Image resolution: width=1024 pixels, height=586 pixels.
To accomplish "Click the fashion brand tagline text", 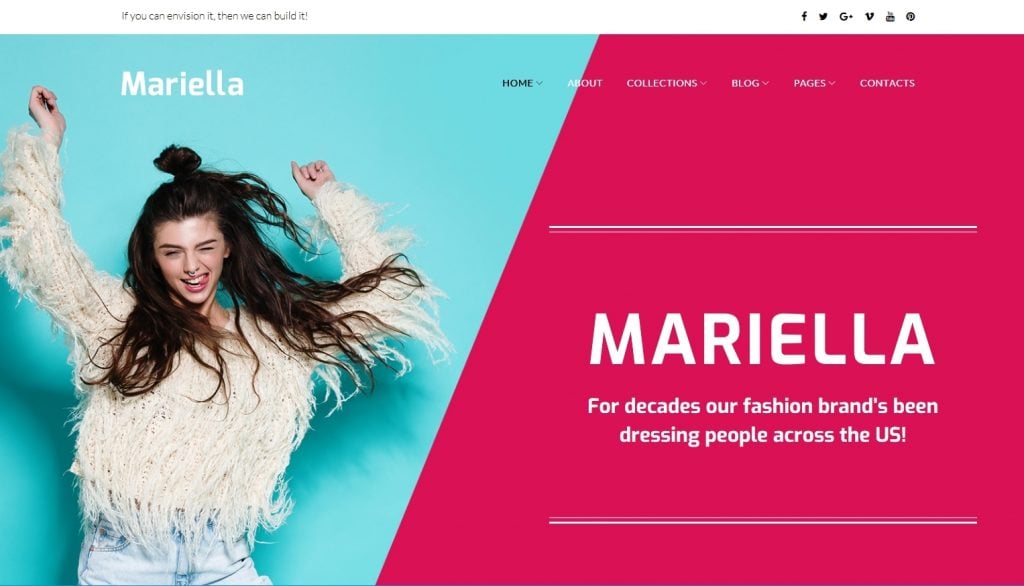I will coord(762,420).
